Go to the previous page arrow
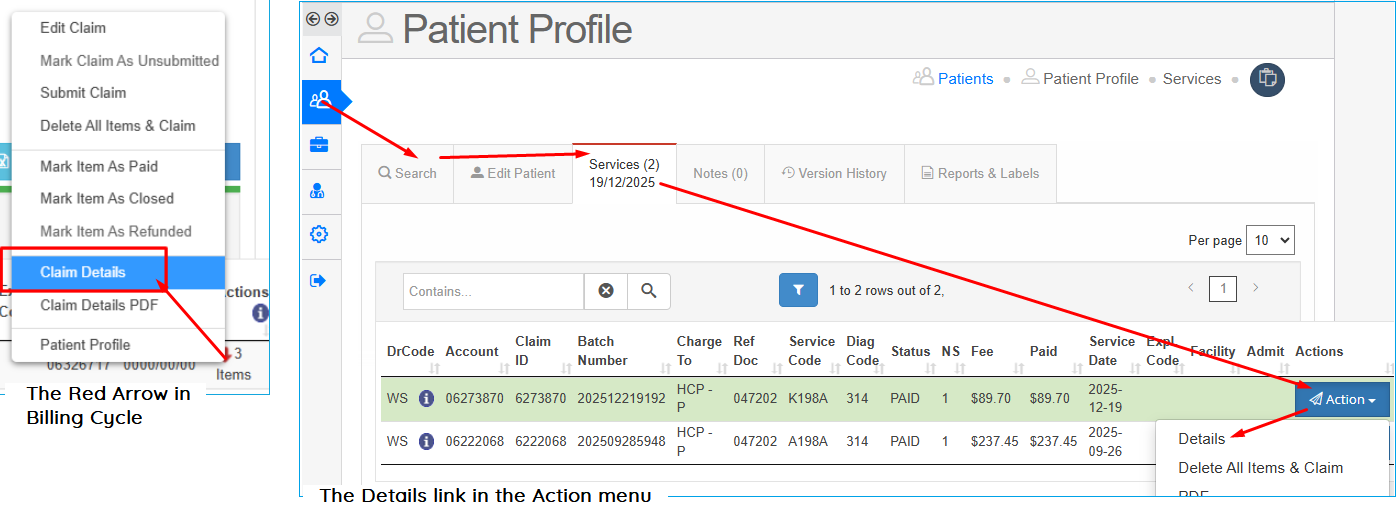 click(x=1190, y=288)
